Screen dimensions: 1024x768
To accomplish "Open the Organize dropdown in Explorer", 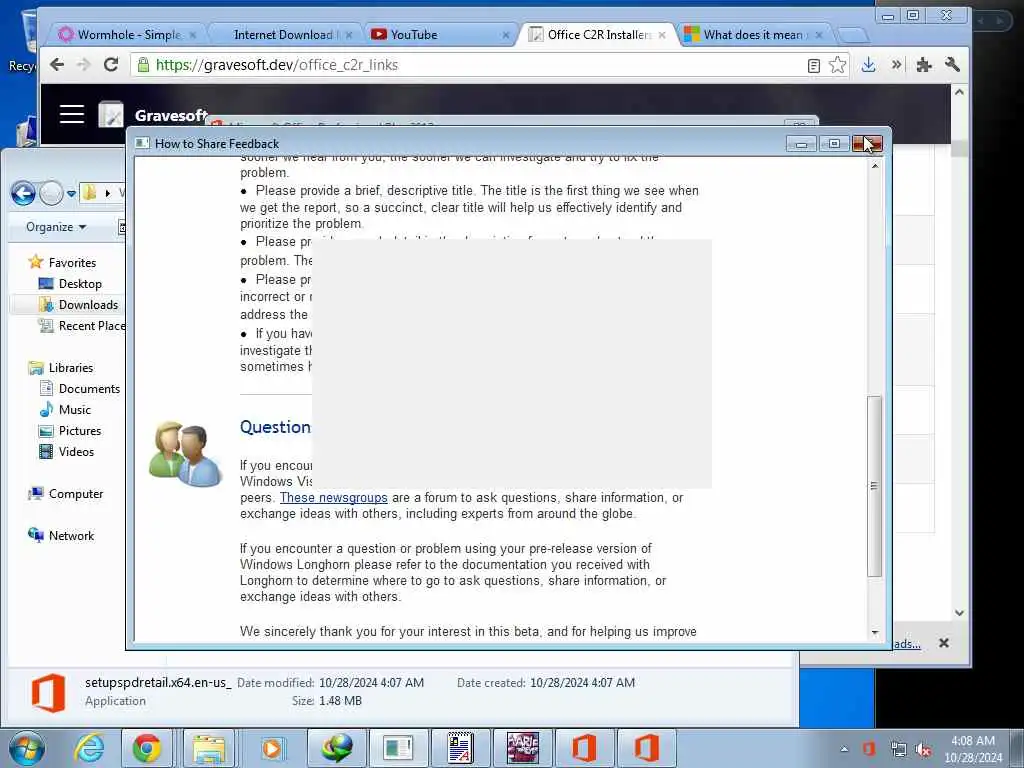I will 56,227.
